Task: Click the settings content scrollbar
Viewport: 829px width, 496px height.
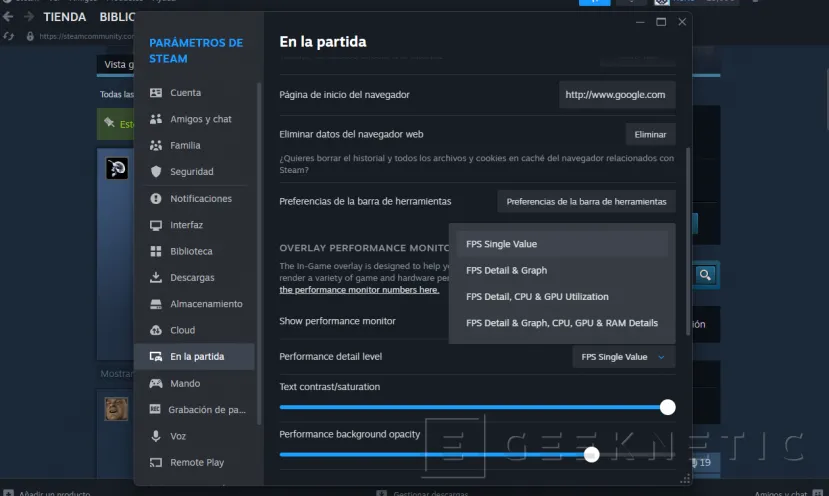Action: tap(688, 241)
